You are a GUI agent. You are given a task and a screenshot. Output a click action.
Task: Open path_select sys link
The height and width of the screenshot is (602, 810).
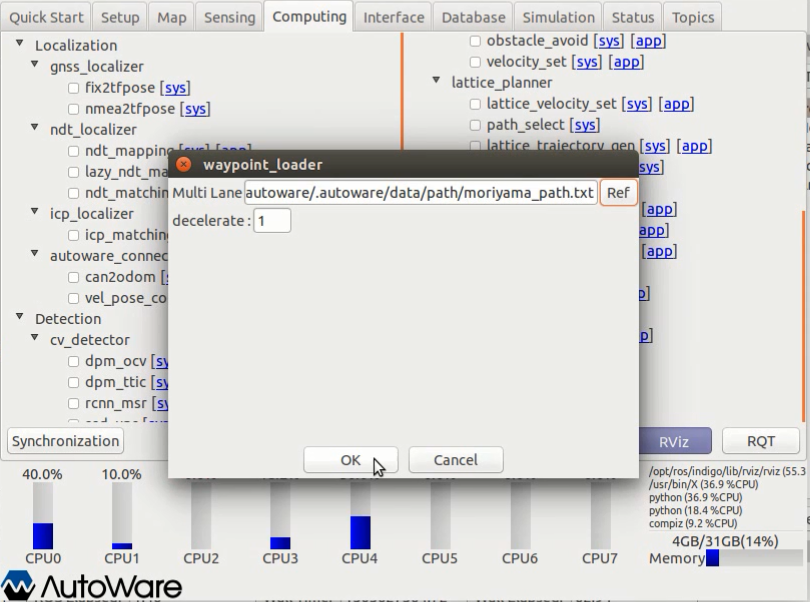[585, 125]
